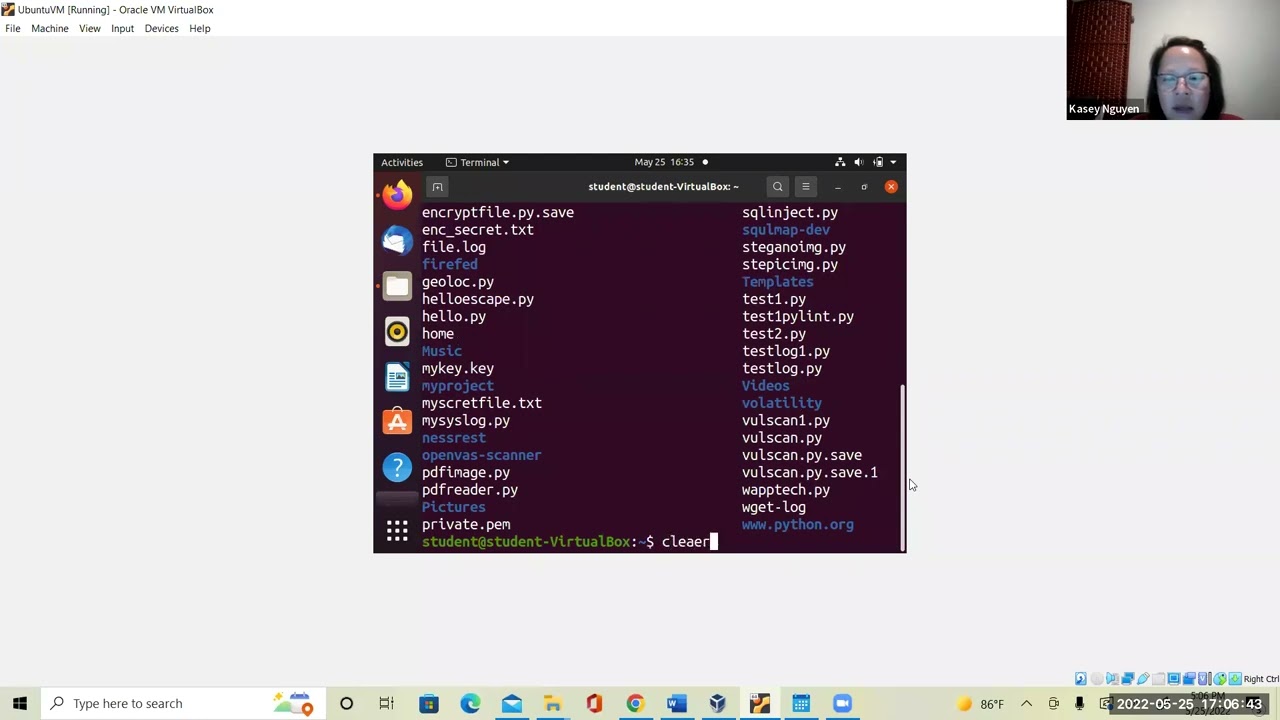The height and width of the screenshot is (720, 1280).
Task: Click the 'sqlinject.py' file name
Action: tap(790, 212)
